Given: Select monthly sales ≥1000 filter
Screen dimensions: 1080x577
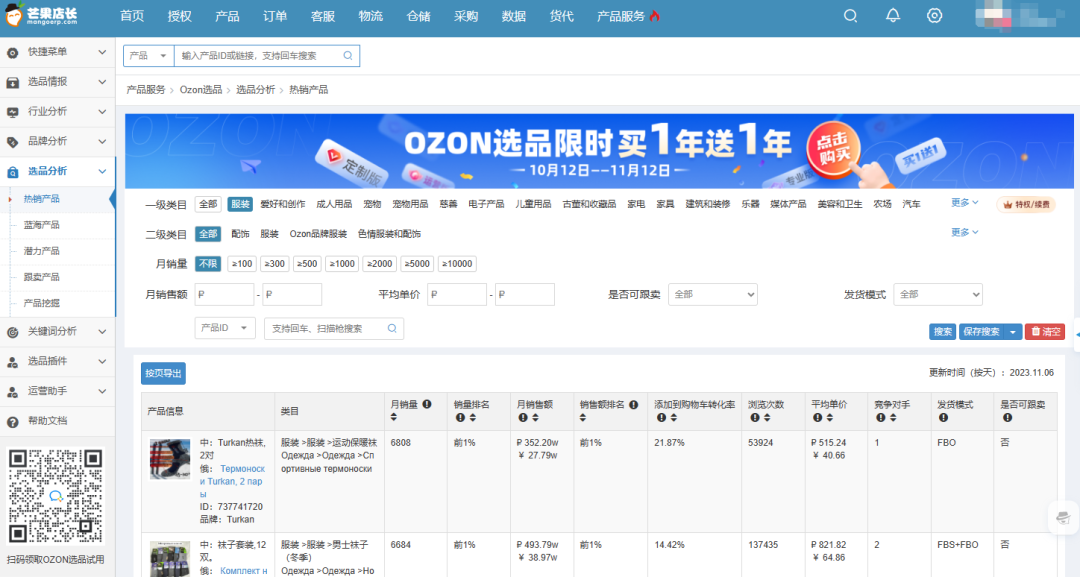Looking at the screenshot, I should (342, 264).
